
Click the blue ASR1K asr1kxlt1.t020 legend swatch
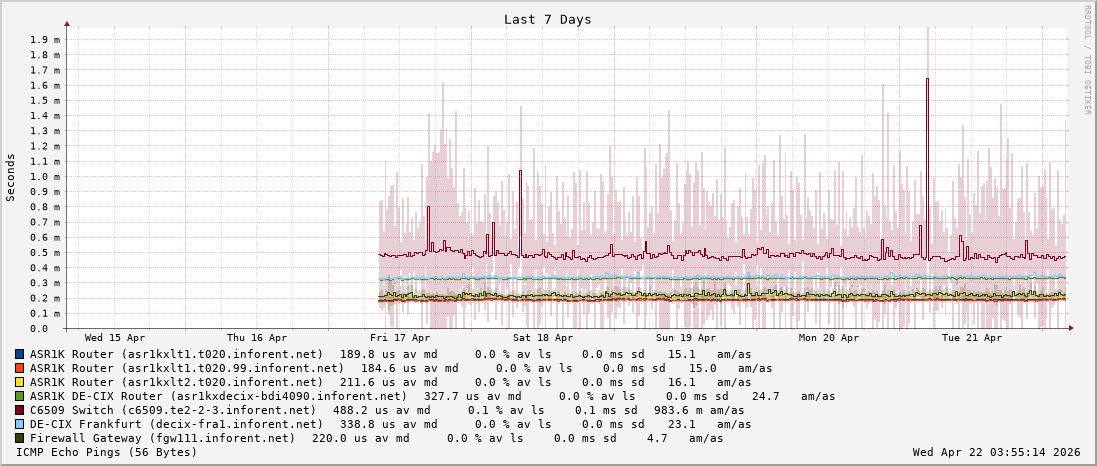[20, 354]
